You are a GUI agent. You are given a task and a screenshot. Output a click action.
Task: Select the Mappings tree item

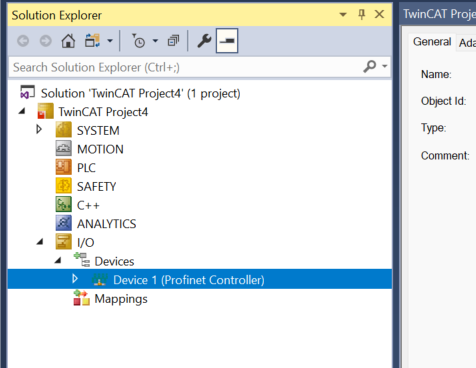(x=121, y=299)
